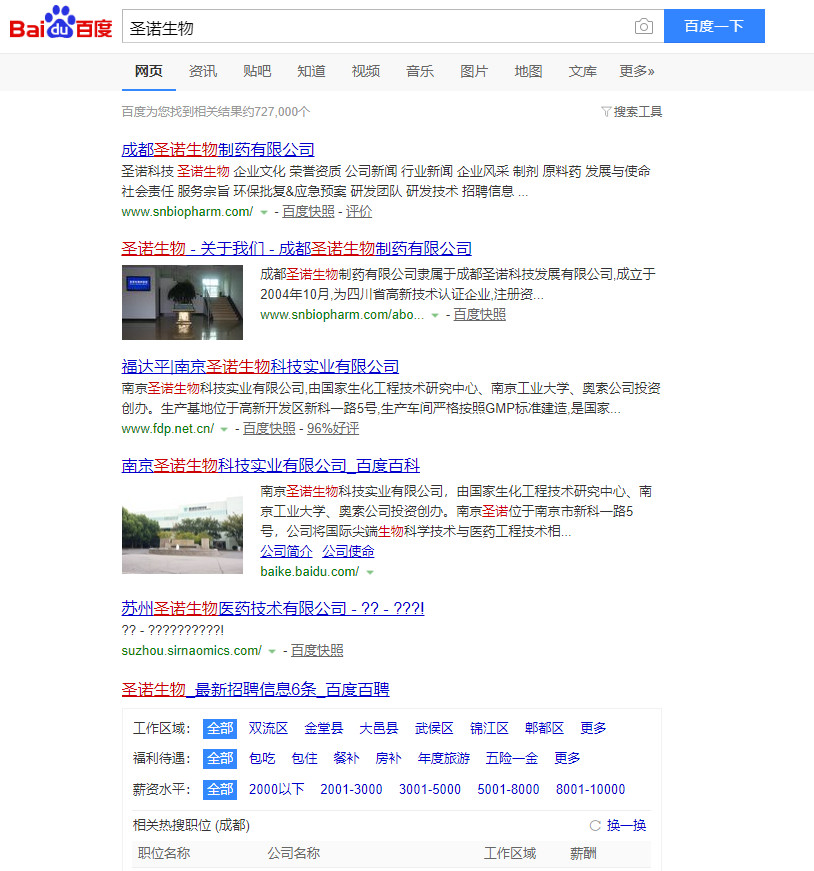Switch to the 图片 tab

[474, 71]
